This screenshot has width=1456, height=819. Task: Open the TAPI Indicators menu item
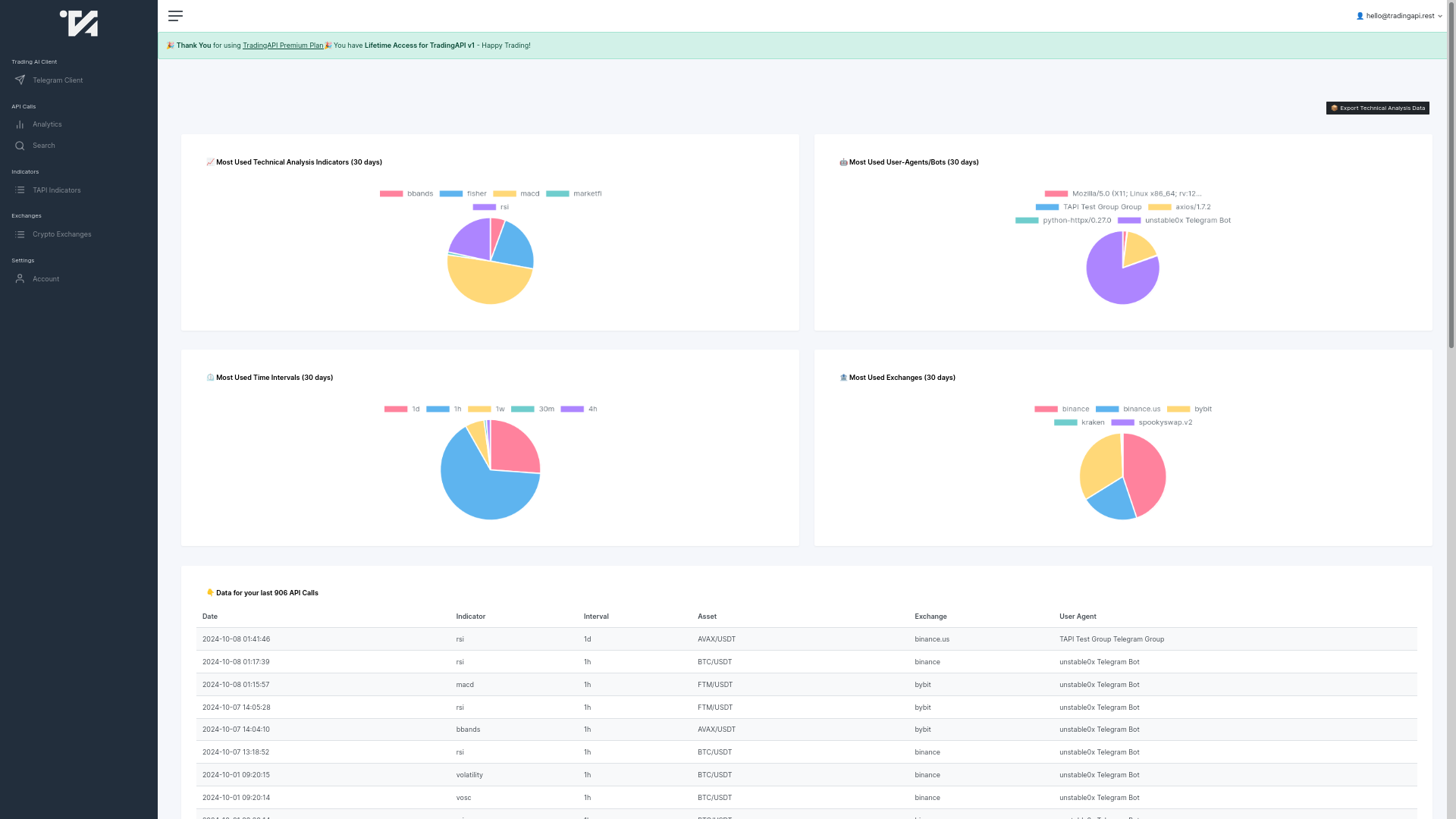coord(57,190)
